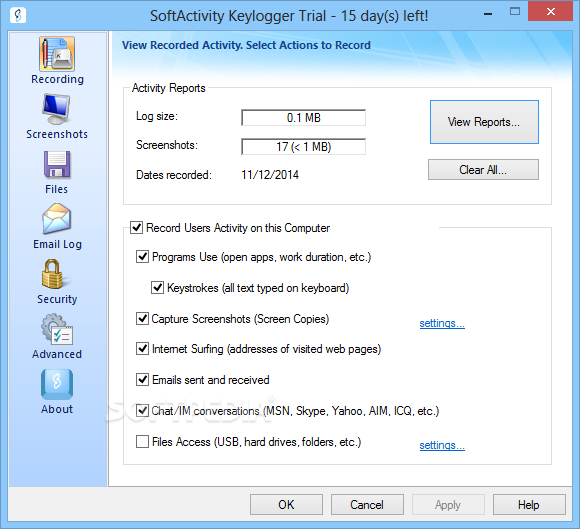The height and width of the screenshot is (529, 580).
Task: Open the Email Log envelope icon
Action: 57,219
